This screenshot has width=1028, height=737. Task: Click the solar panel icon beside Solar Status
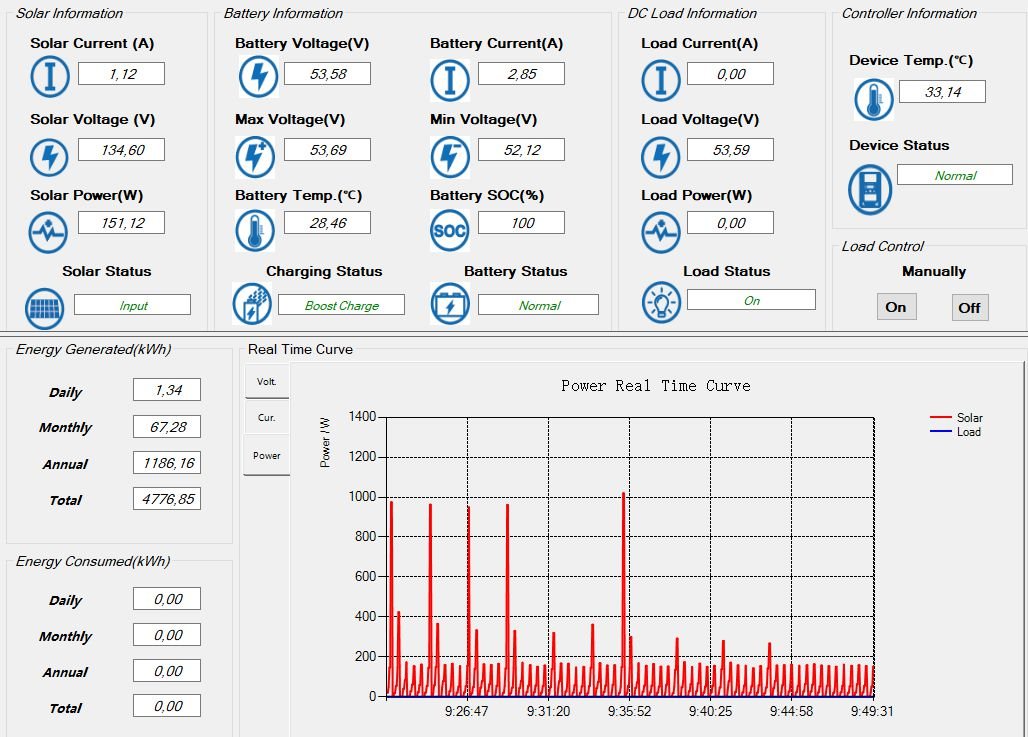pos(46,306)
